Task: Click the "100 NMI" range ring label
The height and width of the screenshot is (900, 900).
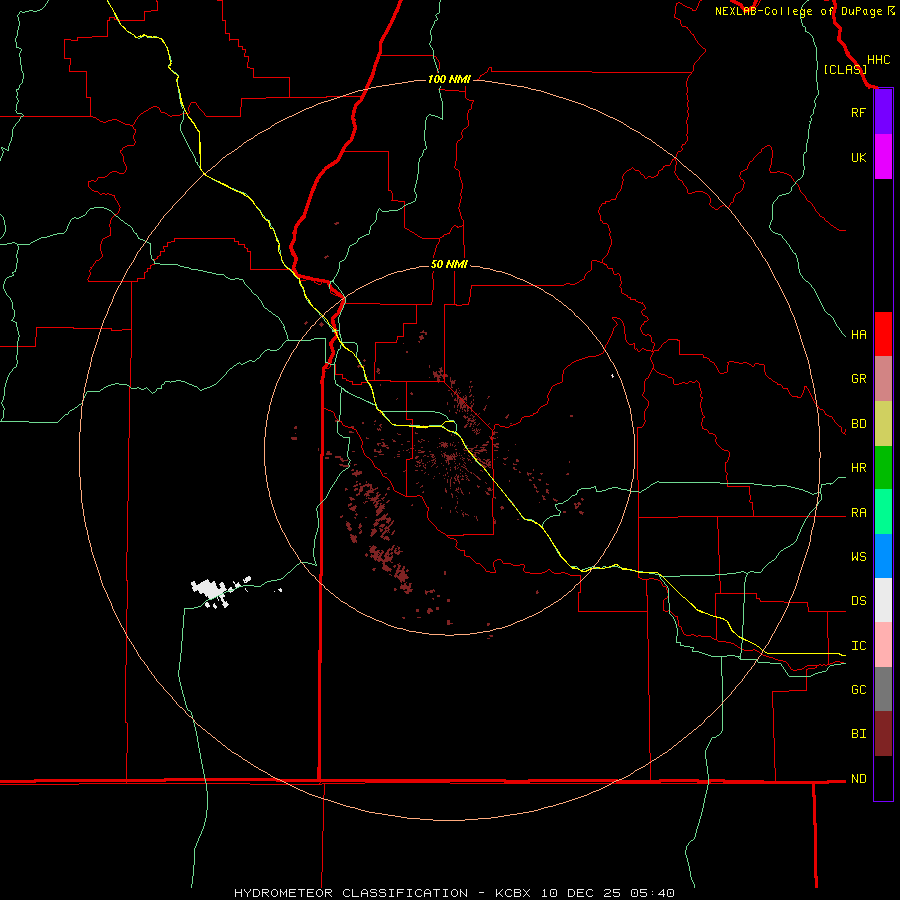Action: pos(449,79)
